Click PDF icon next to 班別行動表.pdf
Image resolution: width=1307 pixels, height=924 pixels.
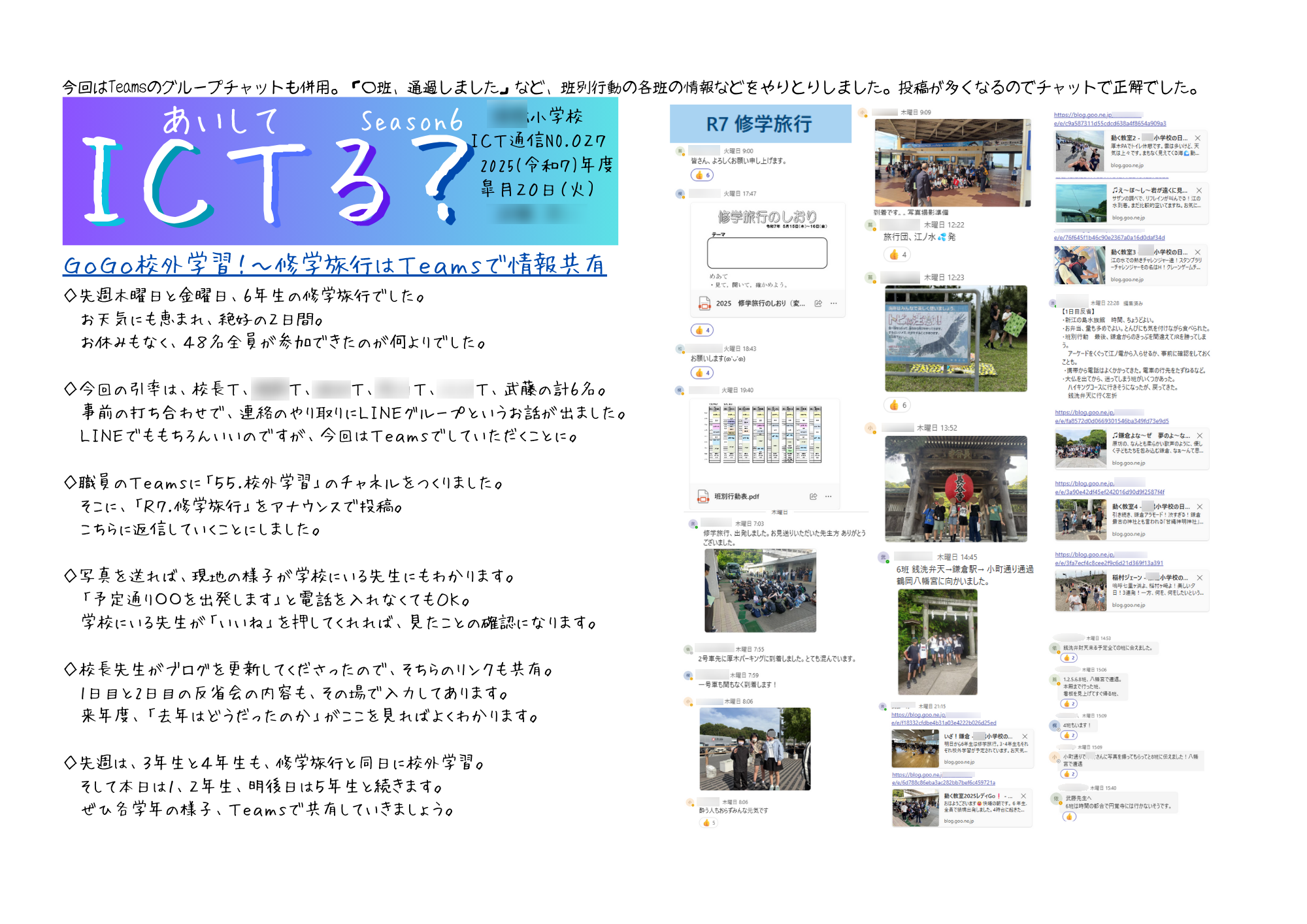tap(703, 497)
